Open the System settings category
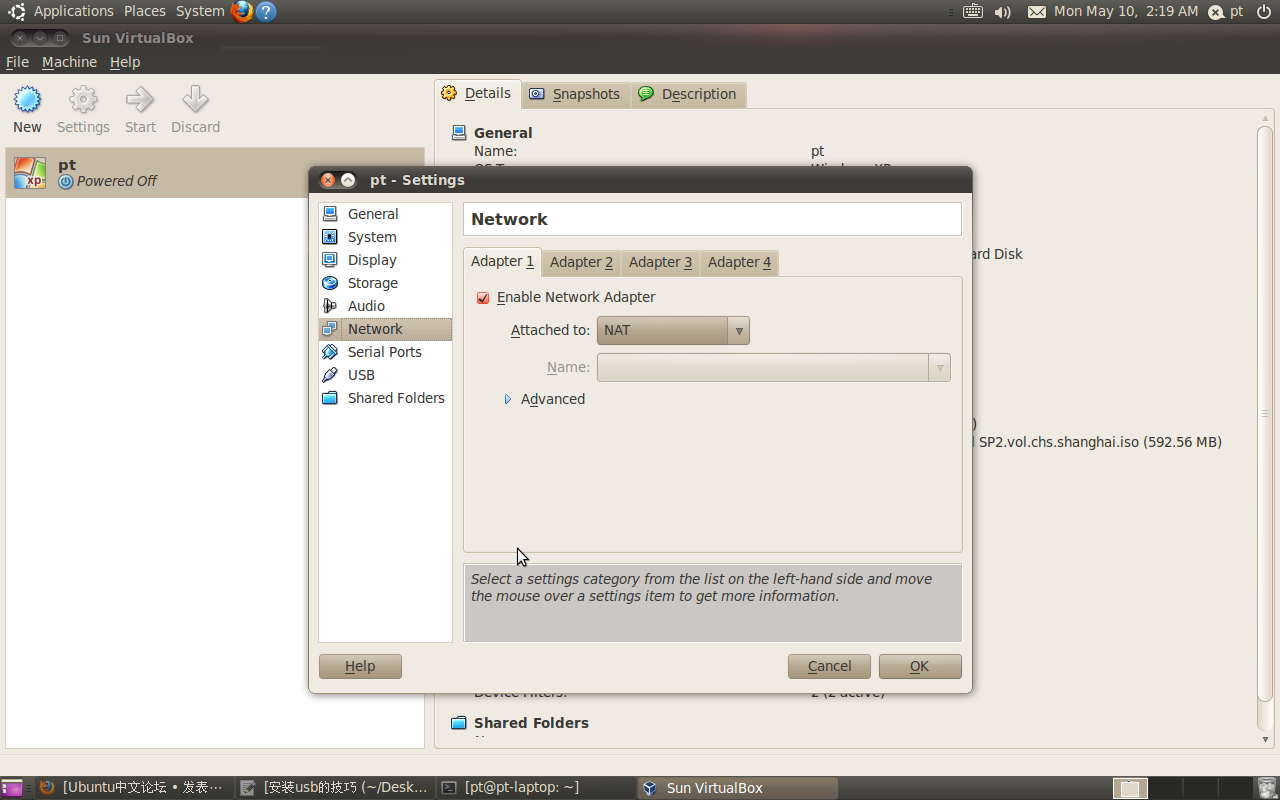The image size is (1280, 800). [385, 237]
